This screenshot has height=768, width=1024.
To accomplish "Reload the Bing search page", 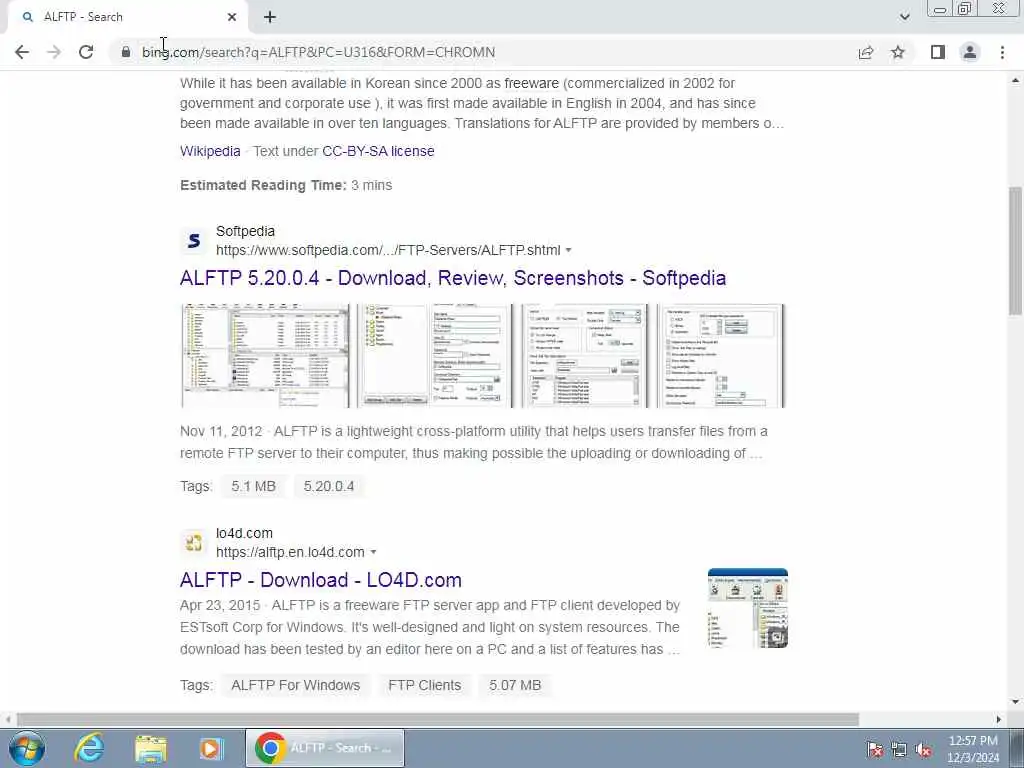I will coord(86,52).
